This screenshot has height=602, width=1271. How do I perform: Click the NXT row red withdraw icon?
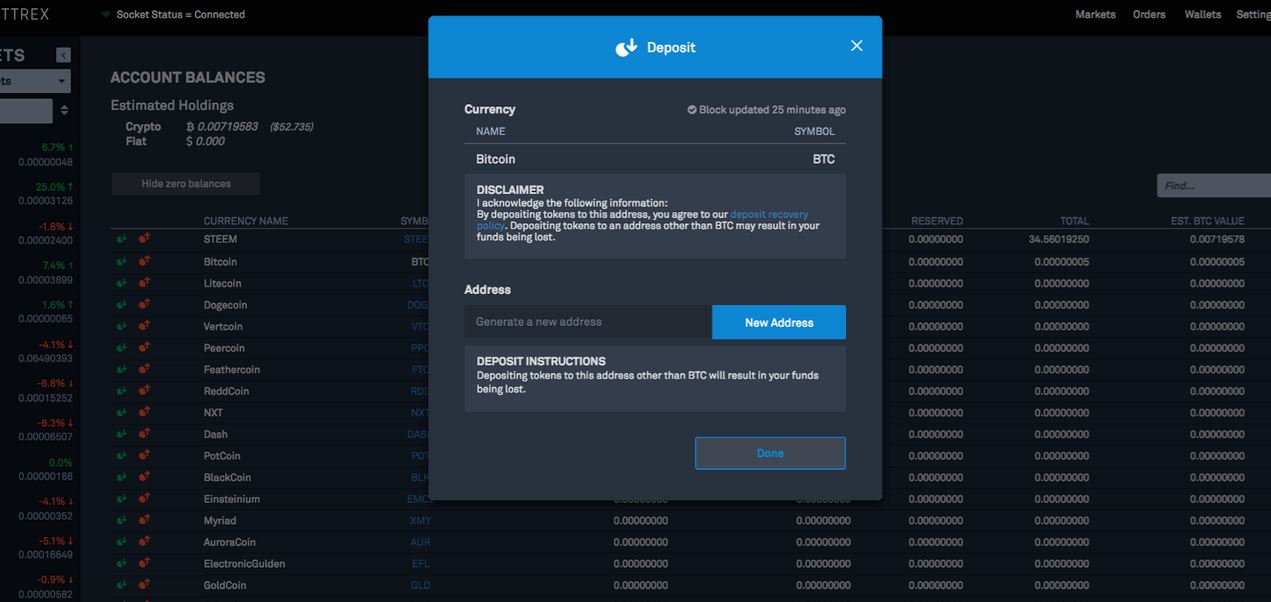click(x=144, y=412)
